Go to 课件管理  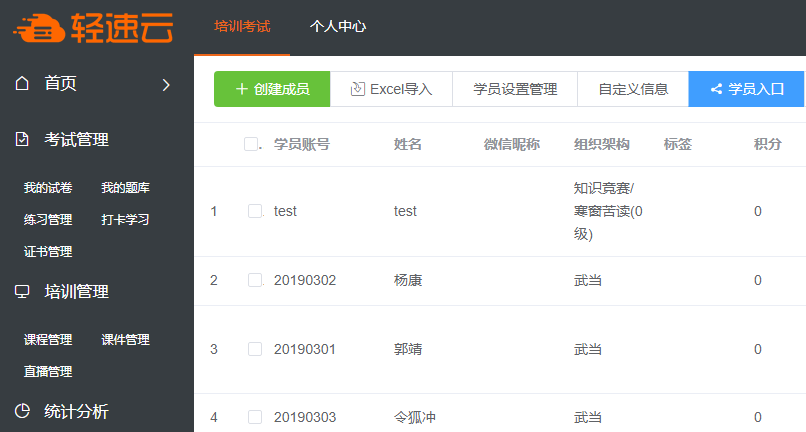[x=125, y=339]
